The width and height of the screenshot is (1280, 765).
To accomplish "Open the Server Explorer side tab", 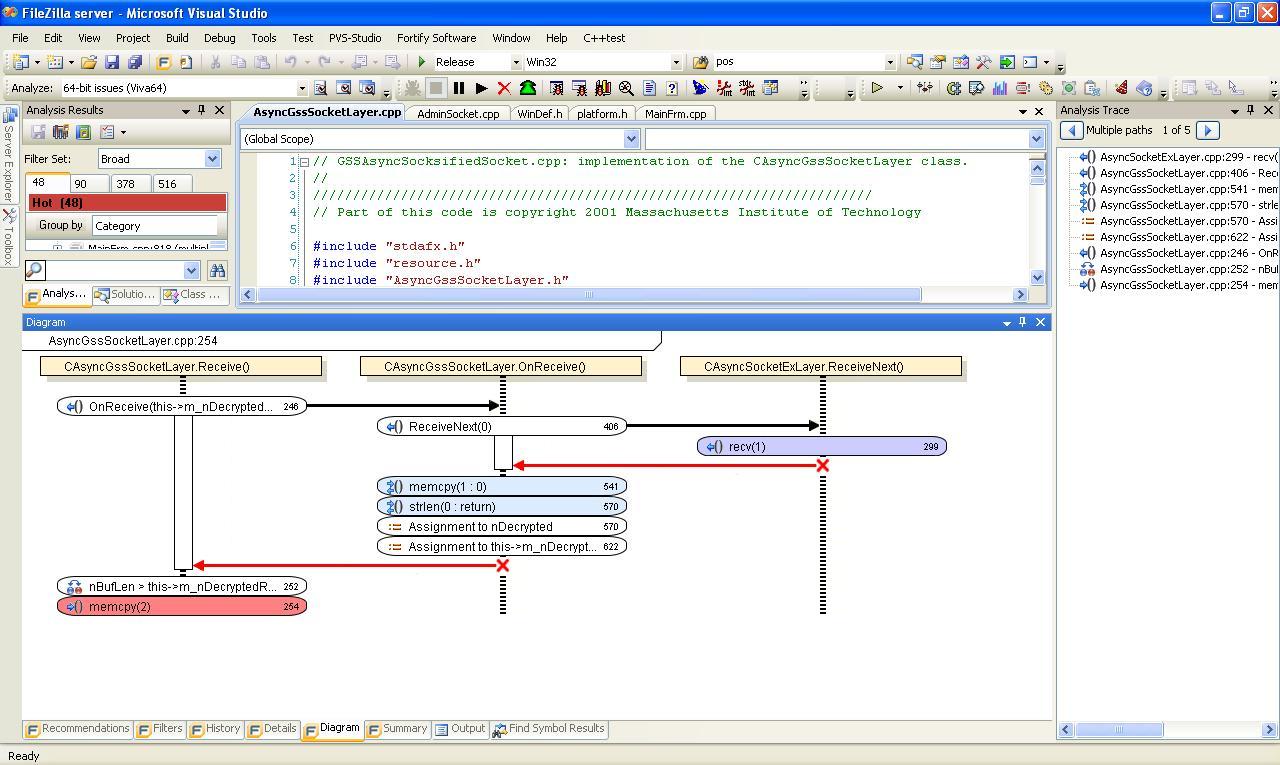I will (x=9, y=157).
